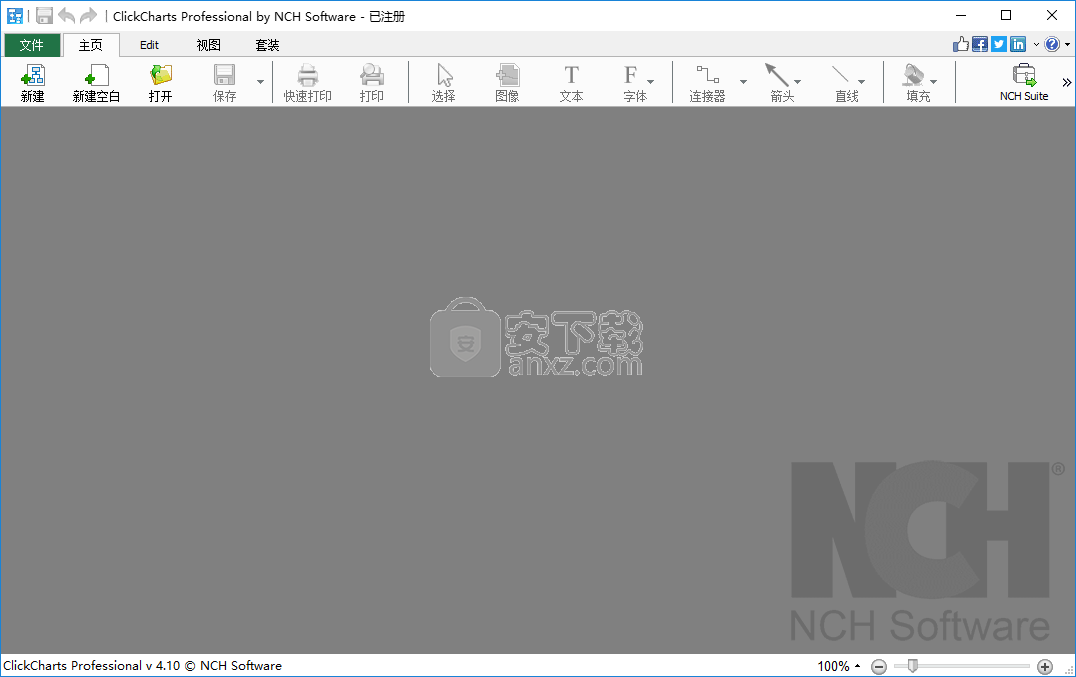Expand the 连接器 connector type dropdown
Image resolution: width=1076 pixels, height=677 pixels.
click(x=743, y=82)
